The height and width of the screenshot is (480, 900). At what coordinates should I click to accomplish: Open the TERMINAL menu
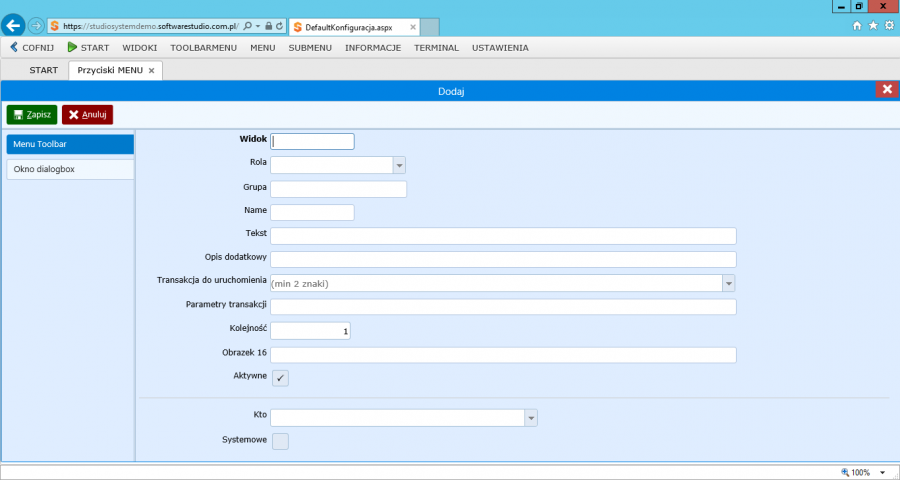click(x=436, y=48)
